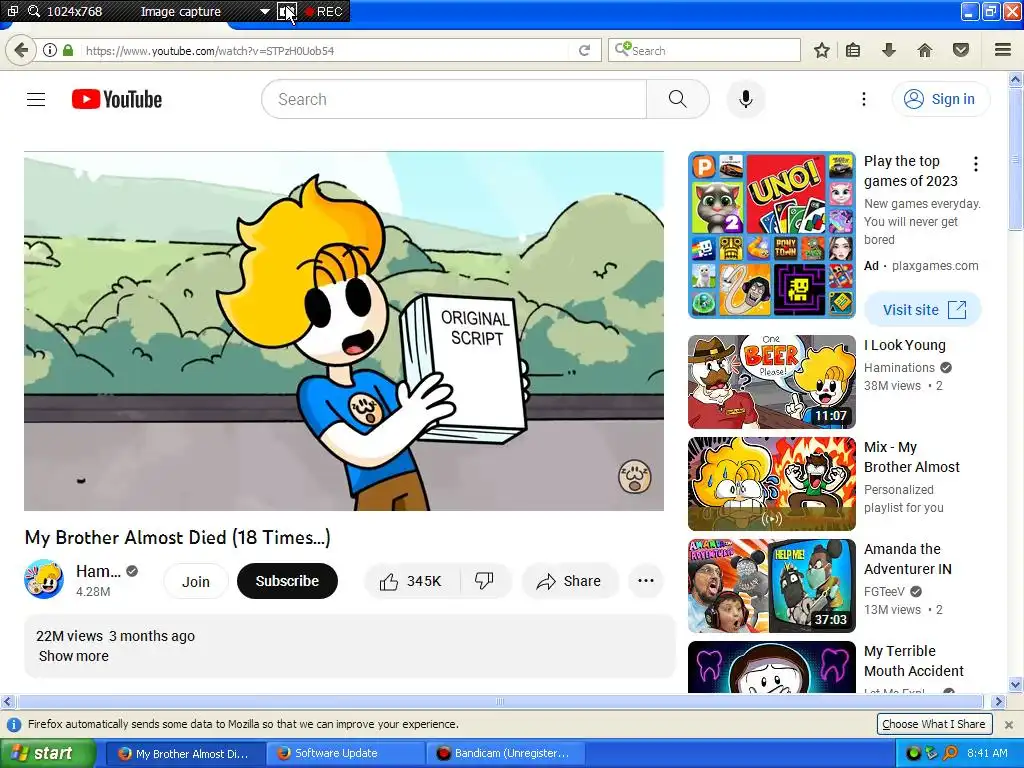Switch to Bandicam taskbar item
This screenshot has height=768, width=1024.
click(x=505, y=754)
